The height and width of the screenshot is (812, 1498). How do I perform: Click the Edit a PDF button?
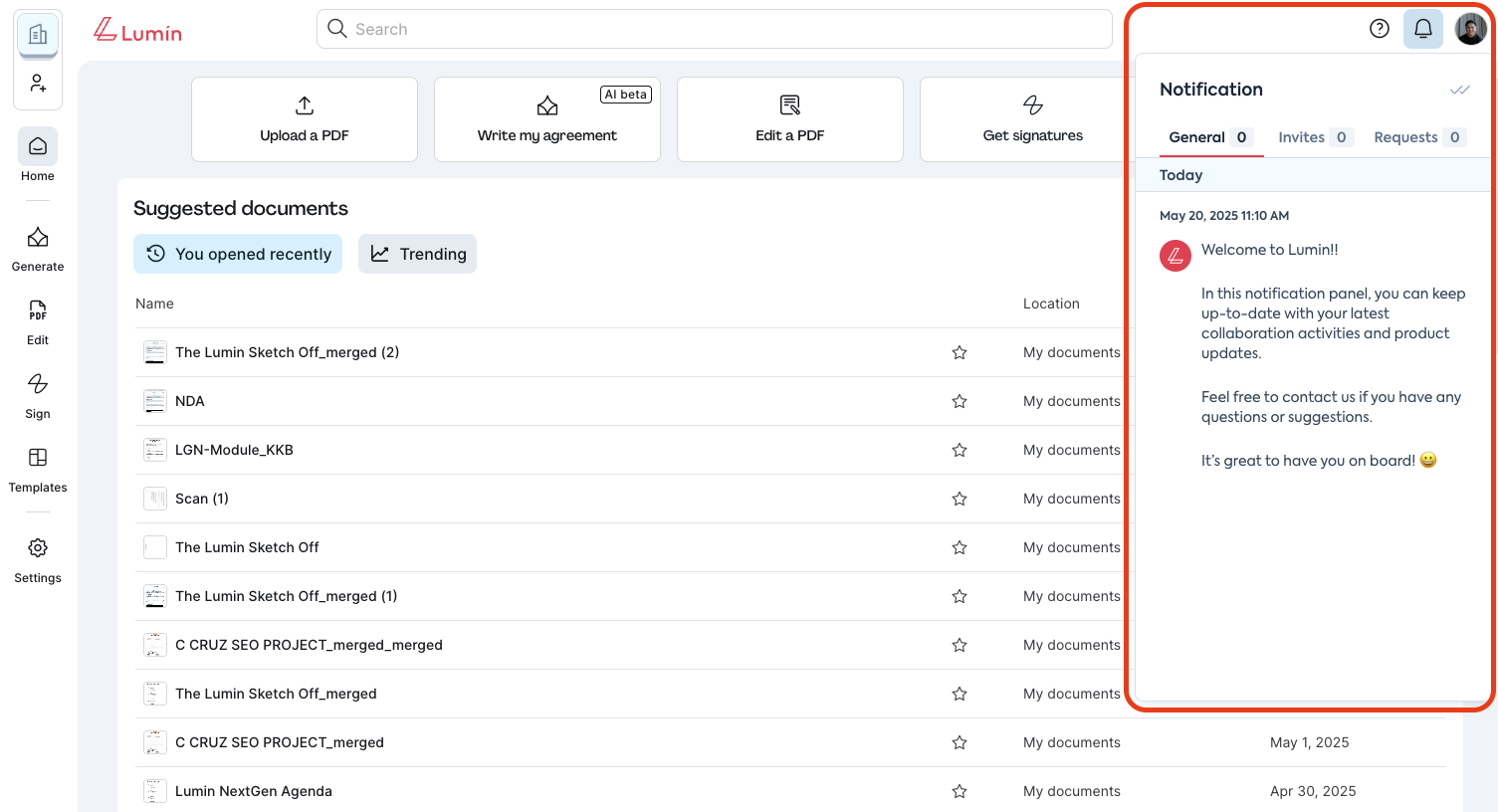click(x=790, y=119)
